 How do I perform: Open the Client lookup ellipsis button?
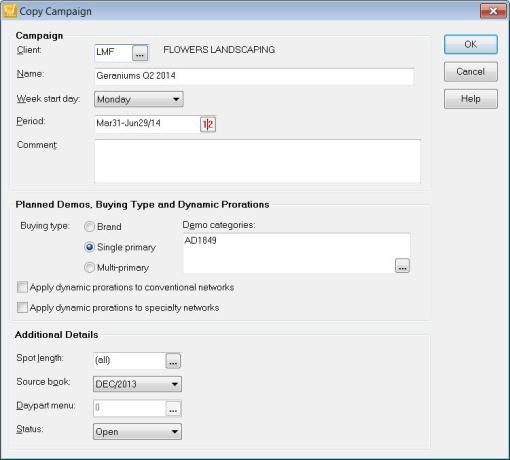pyautogui.click(x=140, y=53)
